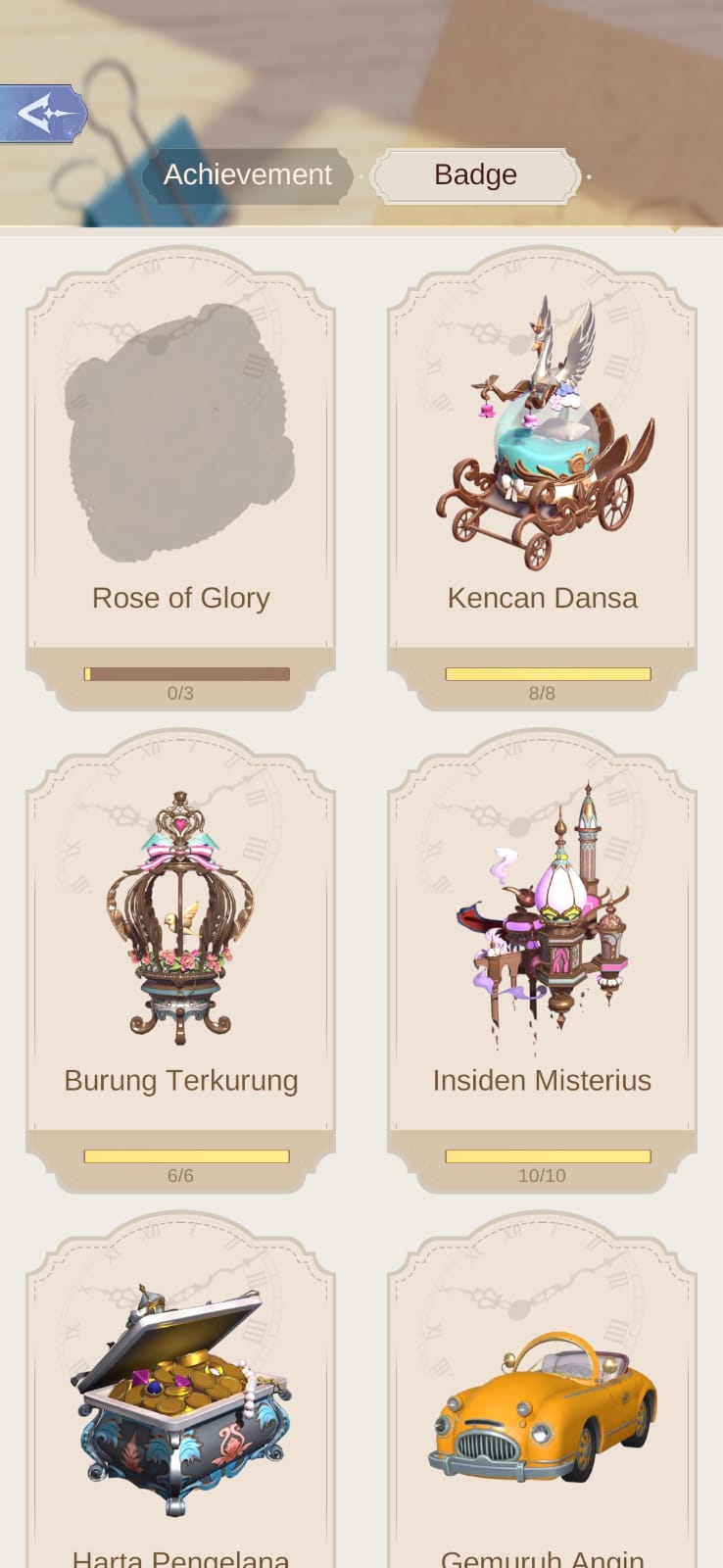
Task: Tap the Gemuruh Angin caption
Action: click(x=542, y=1558)
